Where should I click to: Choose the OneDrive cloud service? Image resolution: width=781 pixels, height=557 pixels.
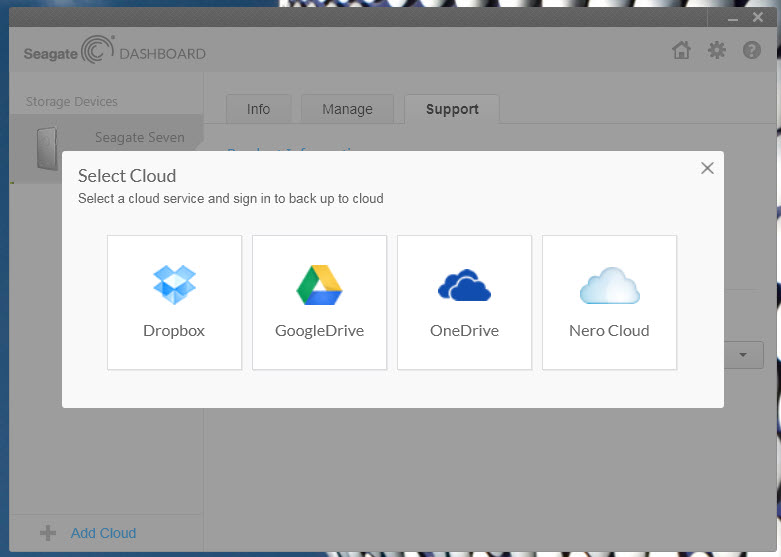[464, 302]
